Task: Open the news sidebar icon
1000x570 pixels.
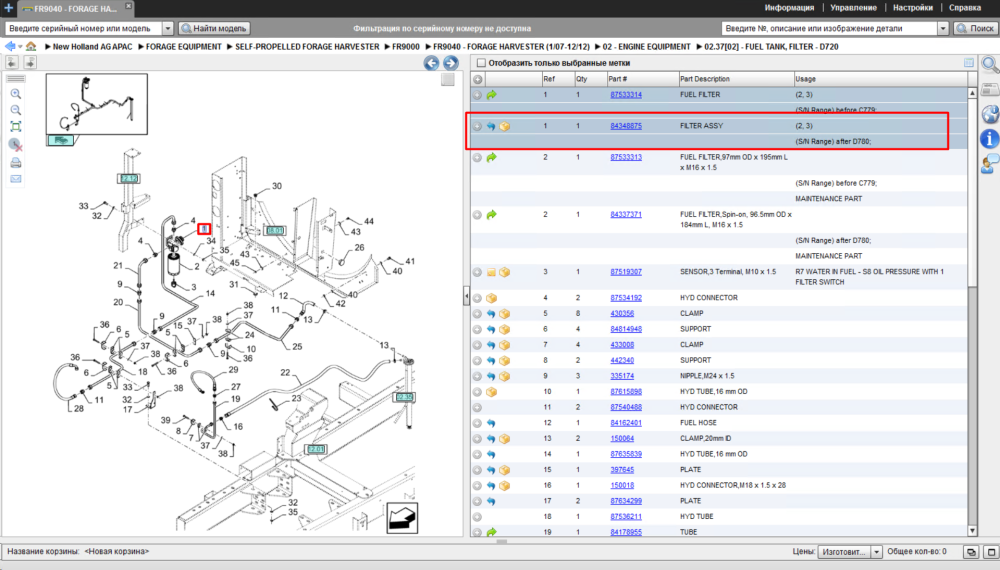Action: pos(990,89)
